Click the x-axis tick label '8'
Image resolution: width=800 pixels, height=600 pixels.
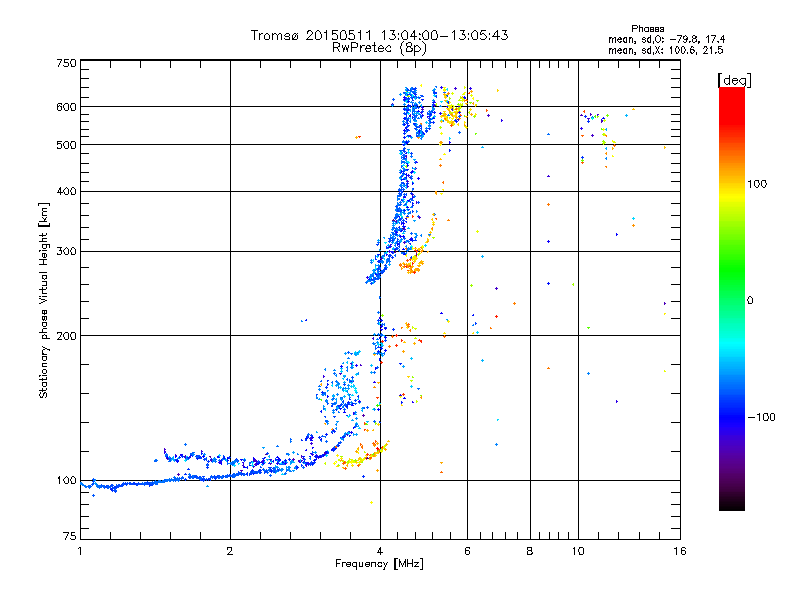[530, 551]
